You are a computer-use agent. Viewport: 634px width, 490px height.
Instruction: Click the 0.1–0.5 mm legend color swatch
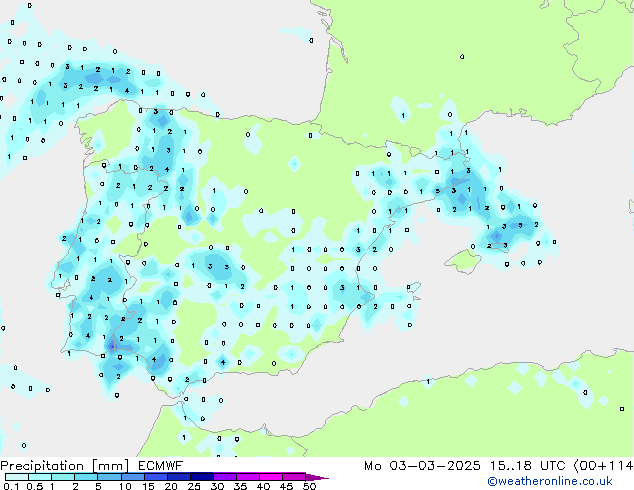[17, 477]
